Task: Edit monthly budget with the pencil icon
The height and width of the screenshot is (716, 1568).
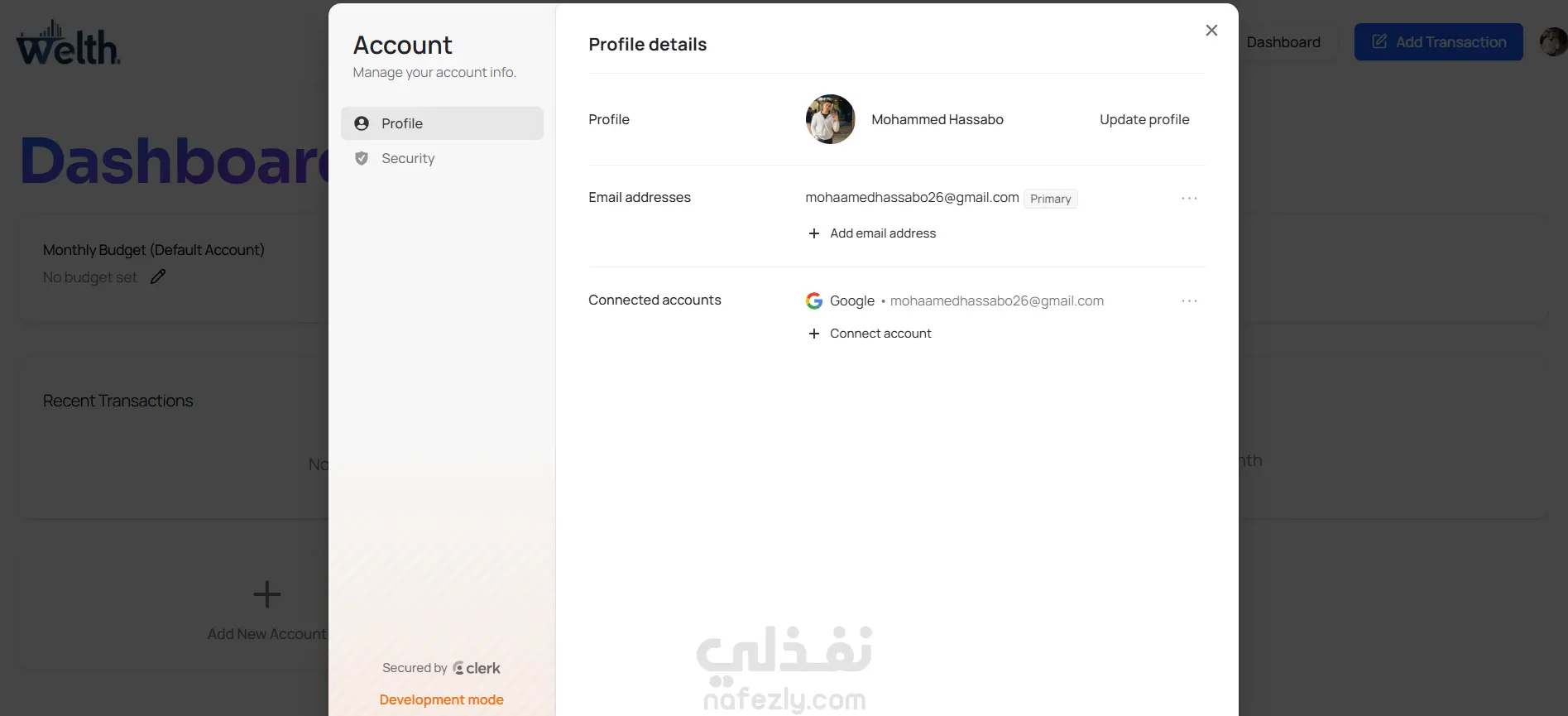Action: [158, 276]
